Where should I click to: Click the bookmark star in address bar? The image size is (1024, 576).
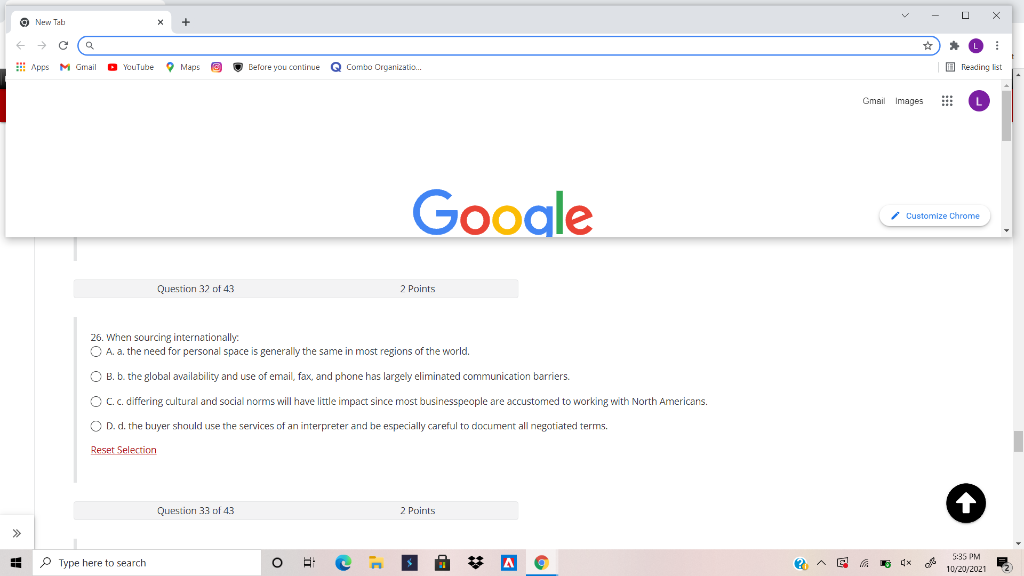click(x=927, y=45)
